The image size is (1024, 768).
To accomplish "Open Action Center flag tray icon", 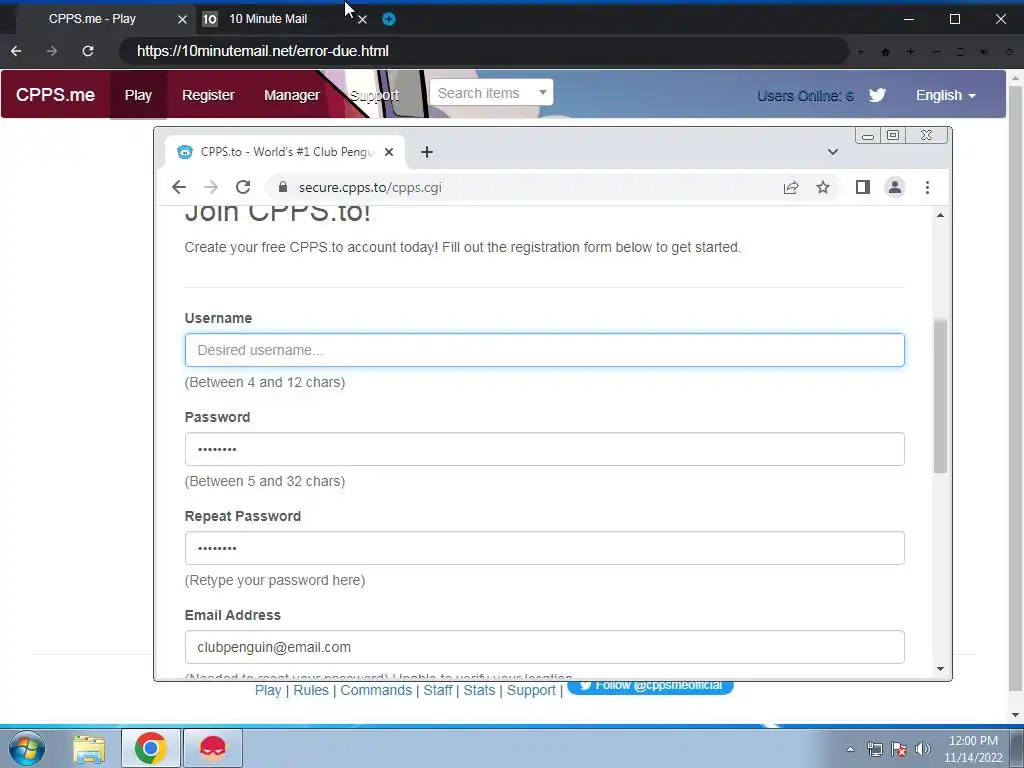I will pos(899,749).
